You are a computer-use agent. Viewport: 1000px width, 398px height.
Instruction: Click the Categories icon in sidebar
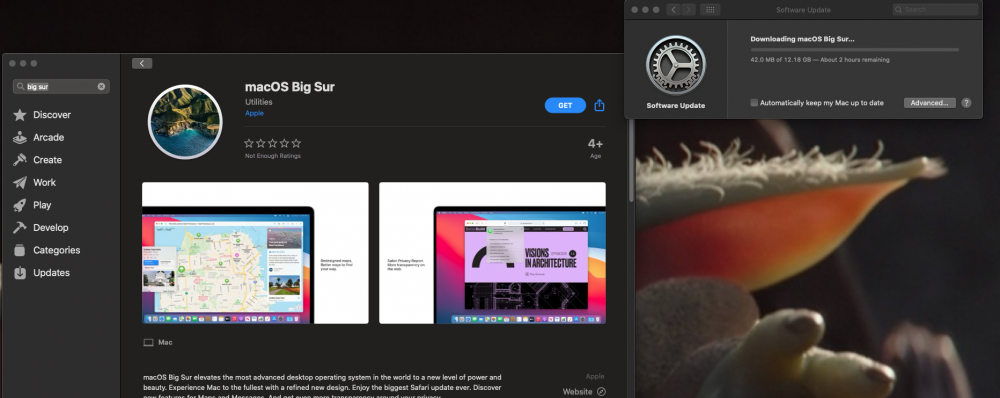pos(20,250)
